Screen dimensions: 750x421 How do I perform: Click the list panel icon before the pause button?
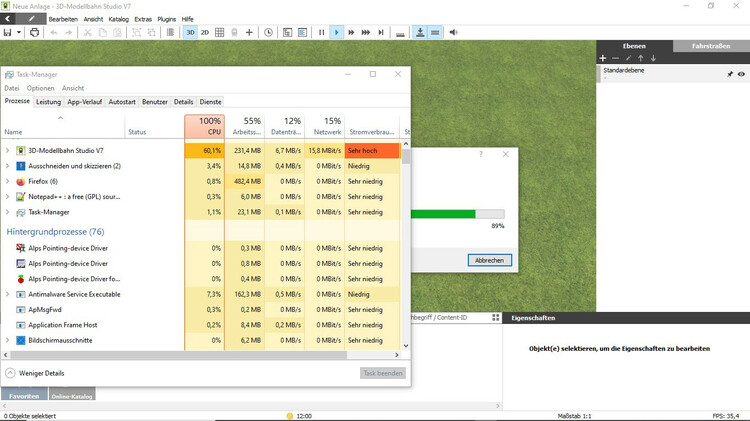tap(302, 33)
